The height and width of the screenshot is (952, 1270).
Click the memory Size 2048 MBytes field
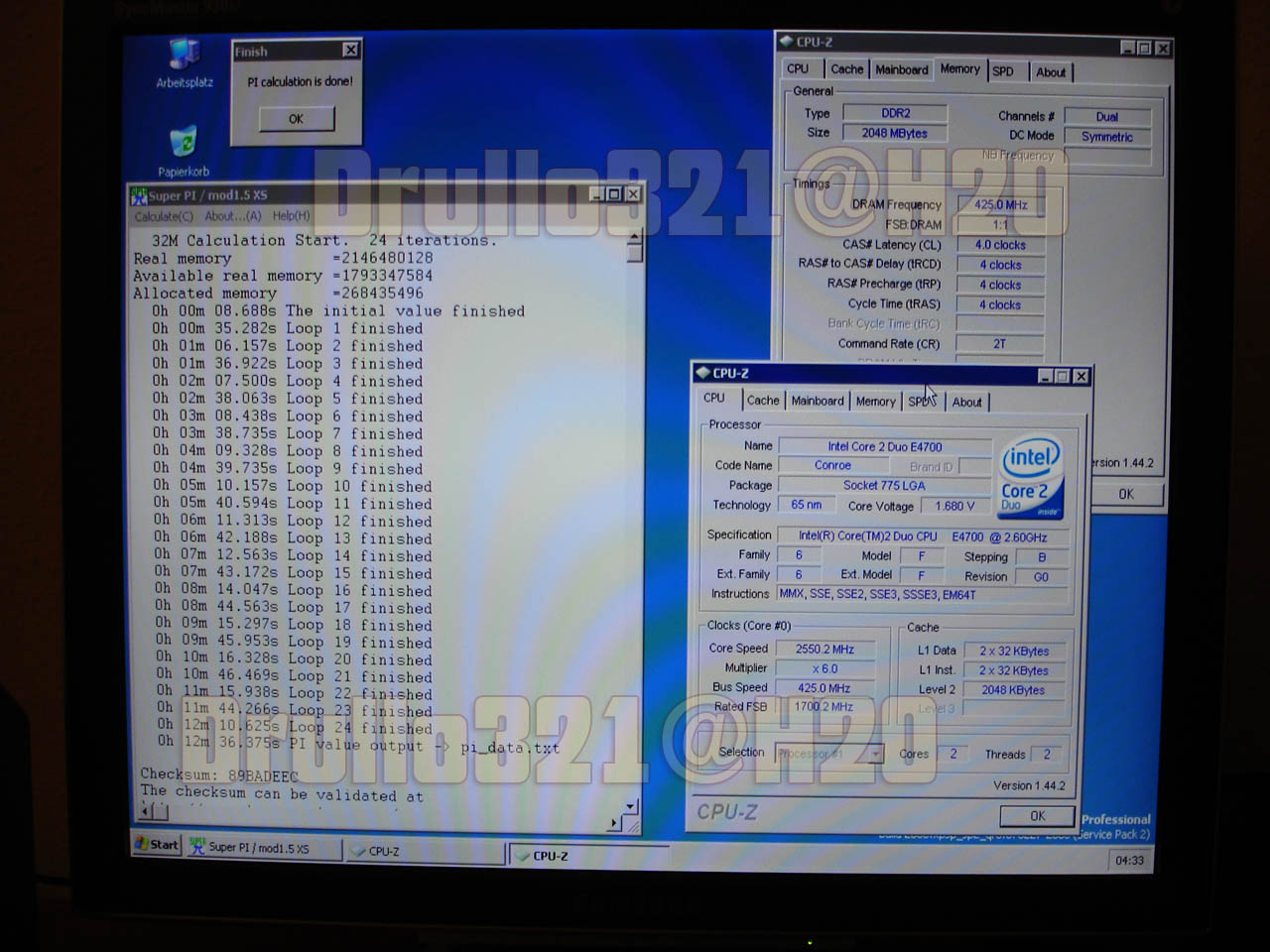[895, 133]
